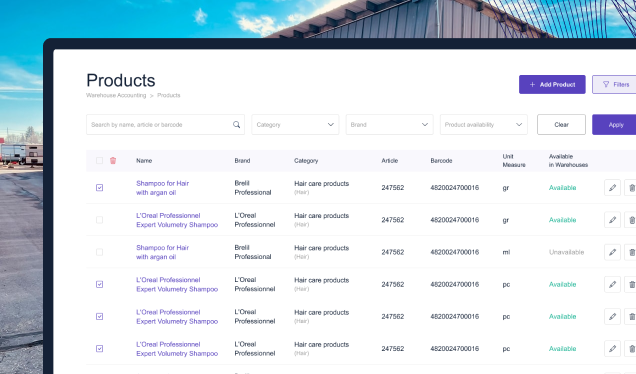Open Shampoo for Hair link in ml row
The width and height of the screenshot is (636, 374).
pos(162,252)
